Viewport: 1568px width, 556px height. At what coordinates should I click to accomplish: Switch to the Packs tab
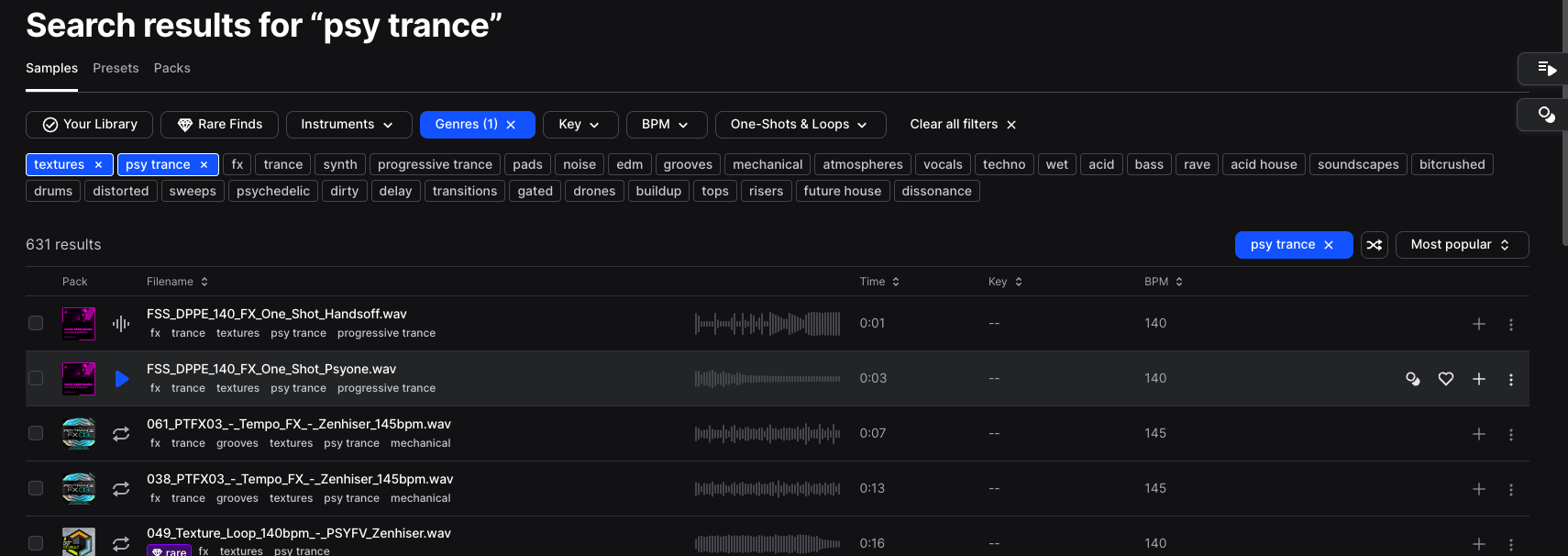[172, 68]
